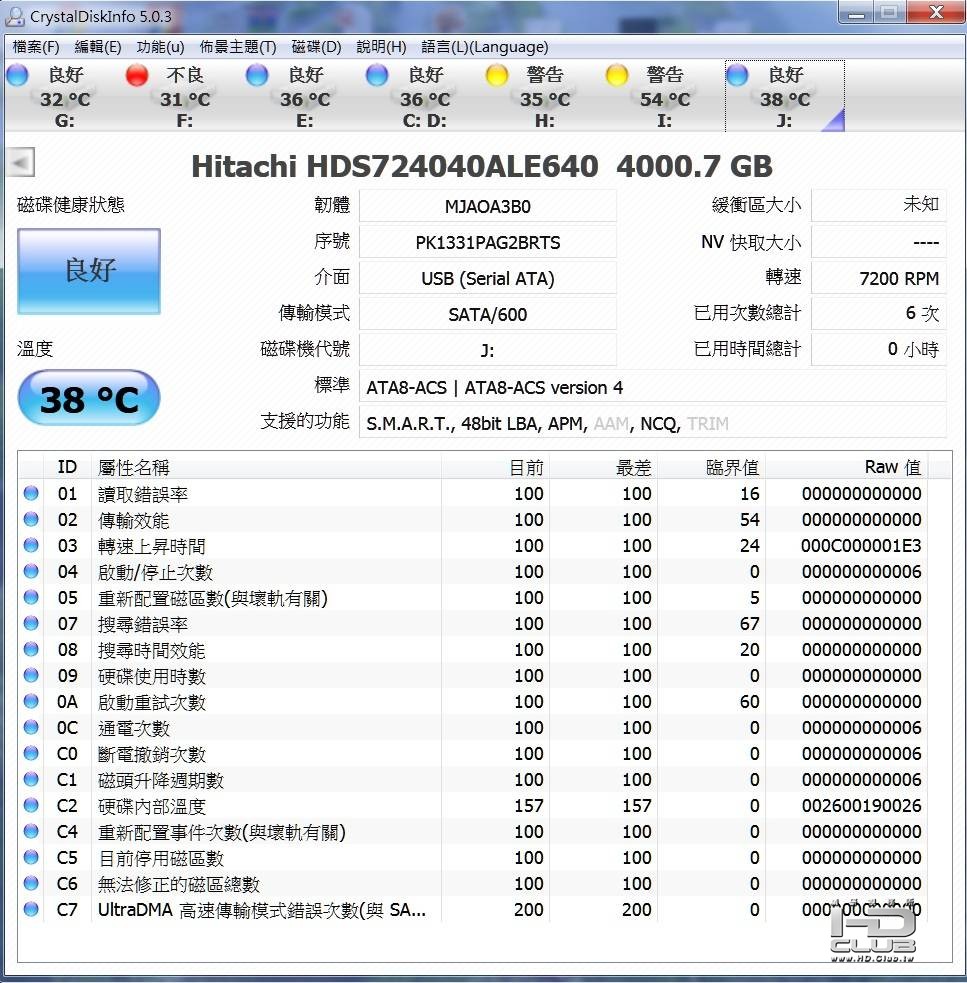Select the E: drive status icon
Screen dimensions: 967x983
point(256,75)
